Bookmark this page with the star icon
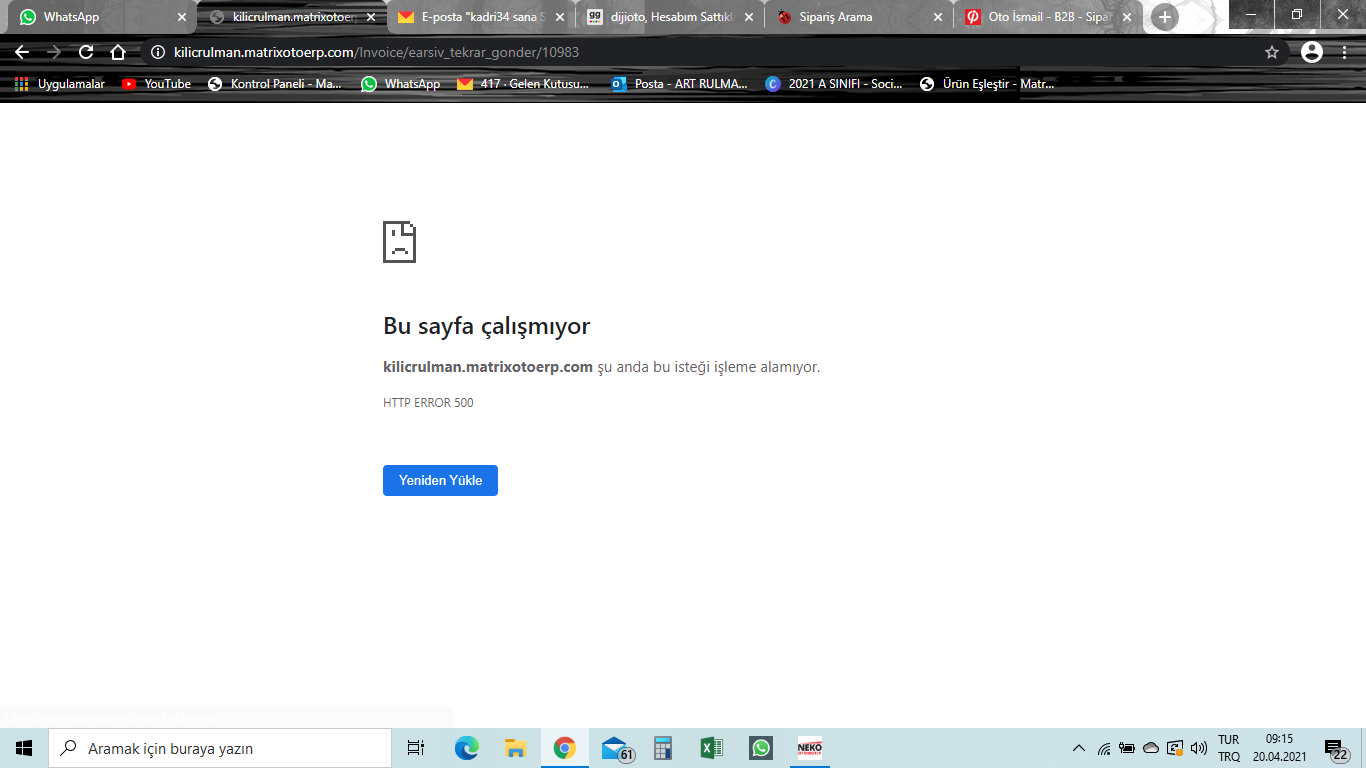The image size is (1366, 768). click(x=1272, y=52)
